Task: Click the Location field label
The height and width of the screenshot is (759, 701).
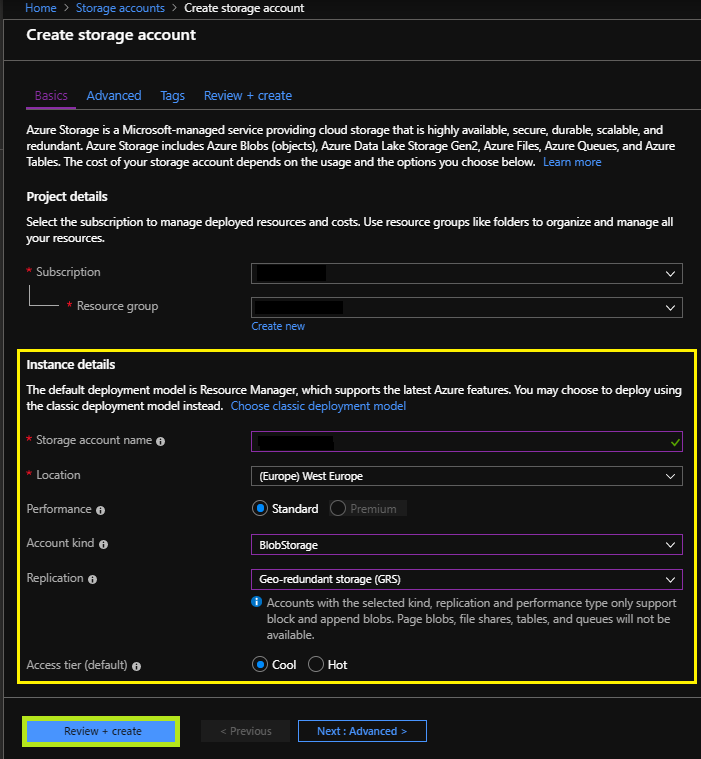Action: 58,475
